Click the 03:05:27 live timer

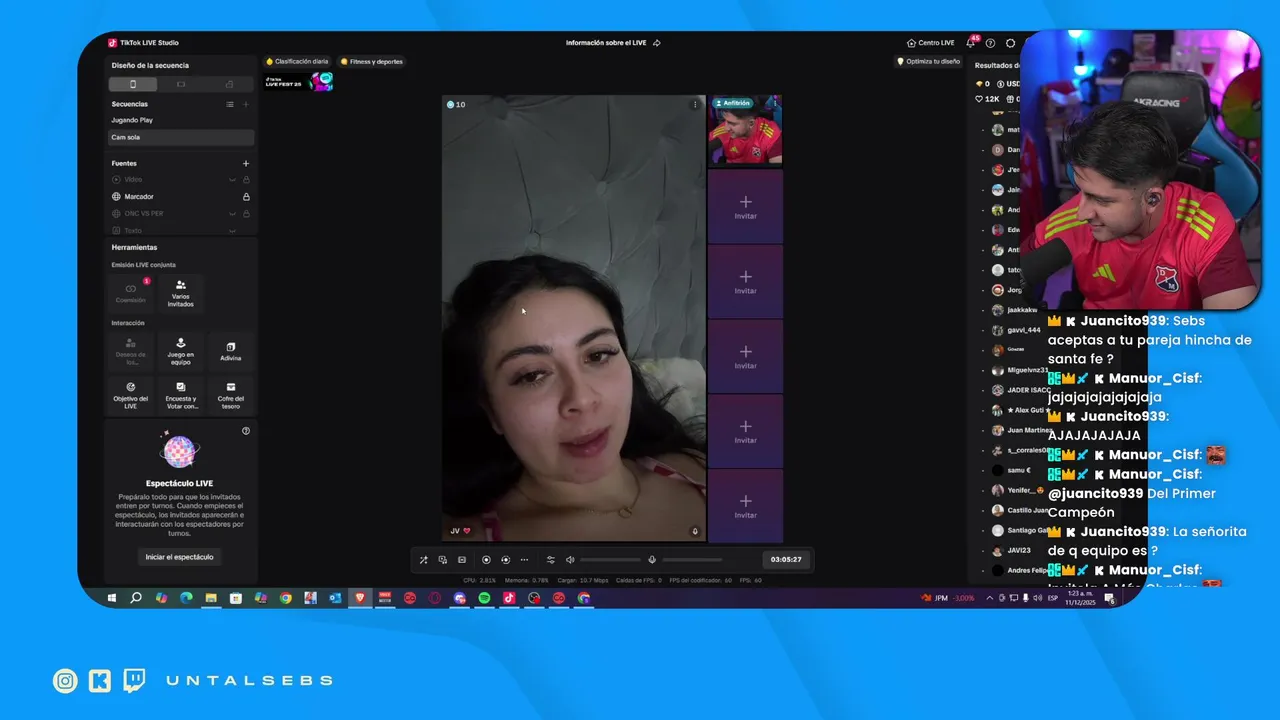click(x=786, y=560)
